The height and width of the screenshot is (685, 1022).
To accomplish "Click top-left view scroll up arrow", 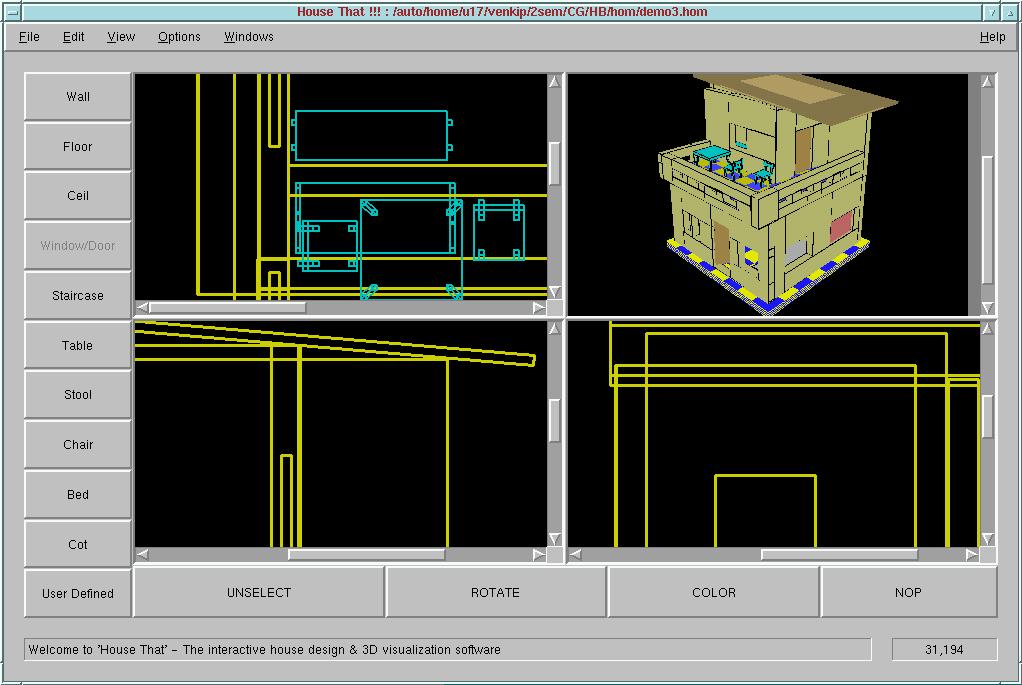I will click(554, 81).
